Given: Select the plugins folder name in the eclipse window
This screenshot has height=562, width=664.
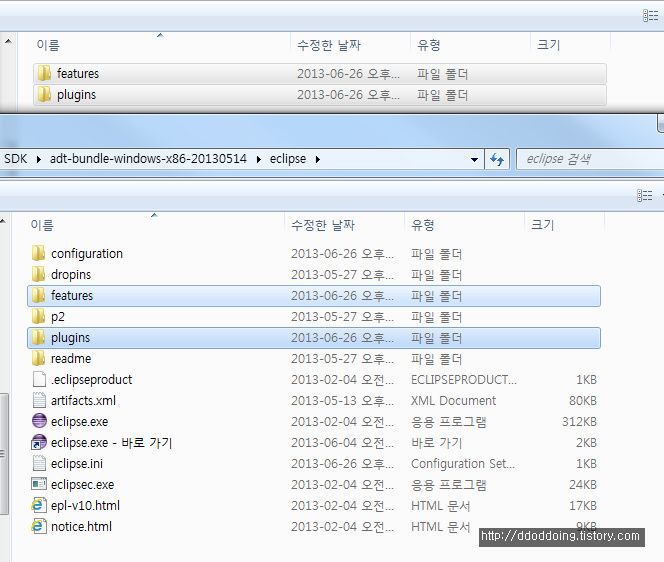Looking at the screenshot, I should point(70,338).
